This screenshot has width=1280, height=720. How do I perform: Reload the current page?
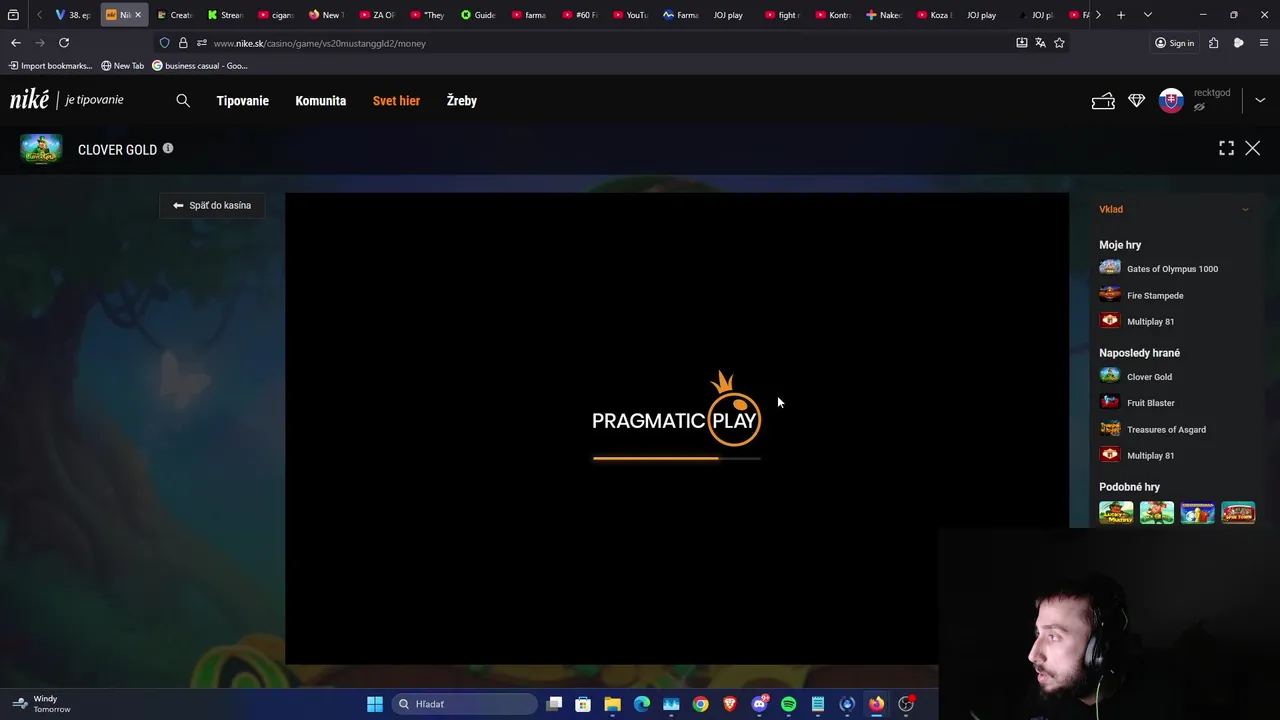click(x=64, y=43)
